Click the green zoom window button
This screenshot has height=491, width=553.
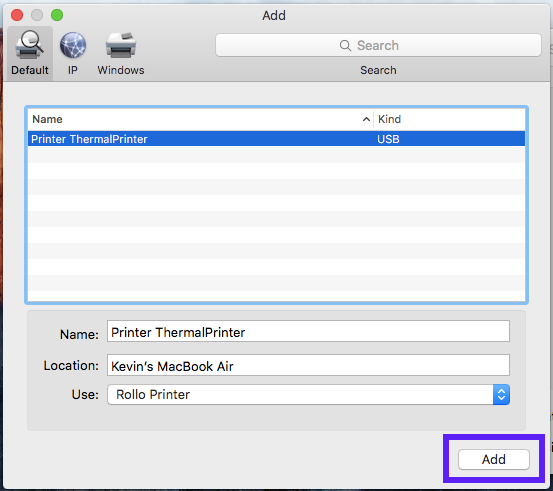click(57, 15)
